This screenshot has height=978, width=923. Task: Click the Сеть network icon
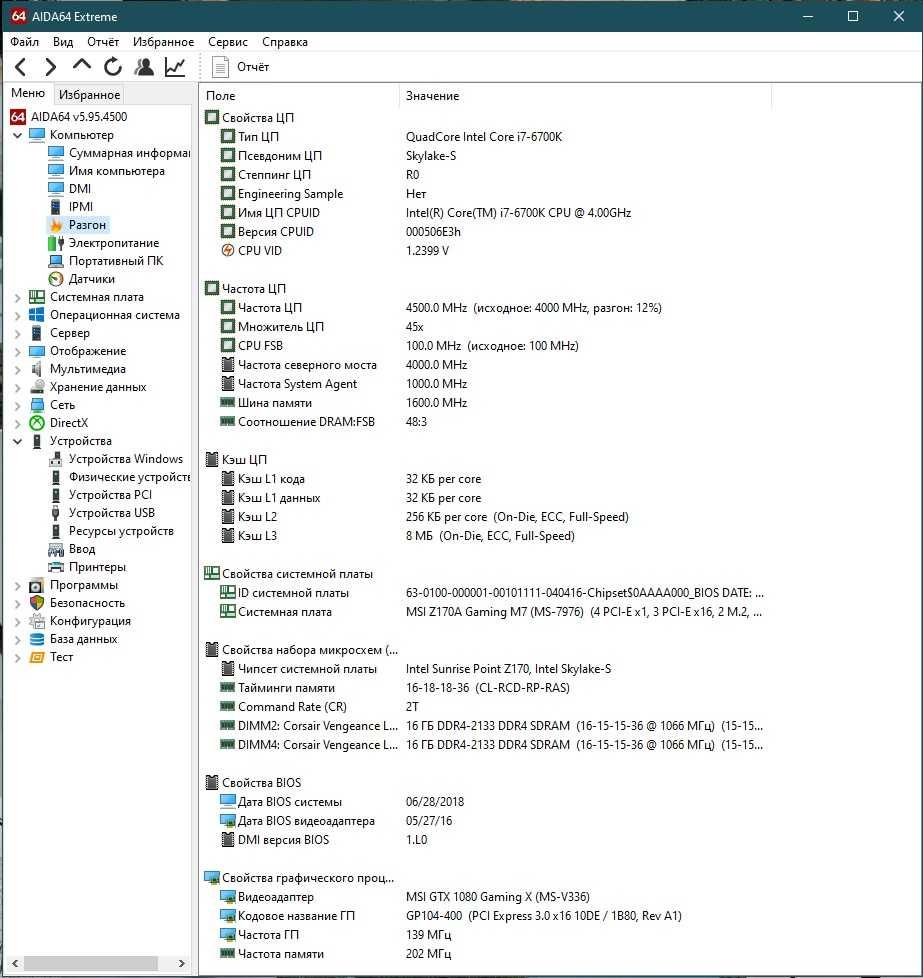pos(37,405)
